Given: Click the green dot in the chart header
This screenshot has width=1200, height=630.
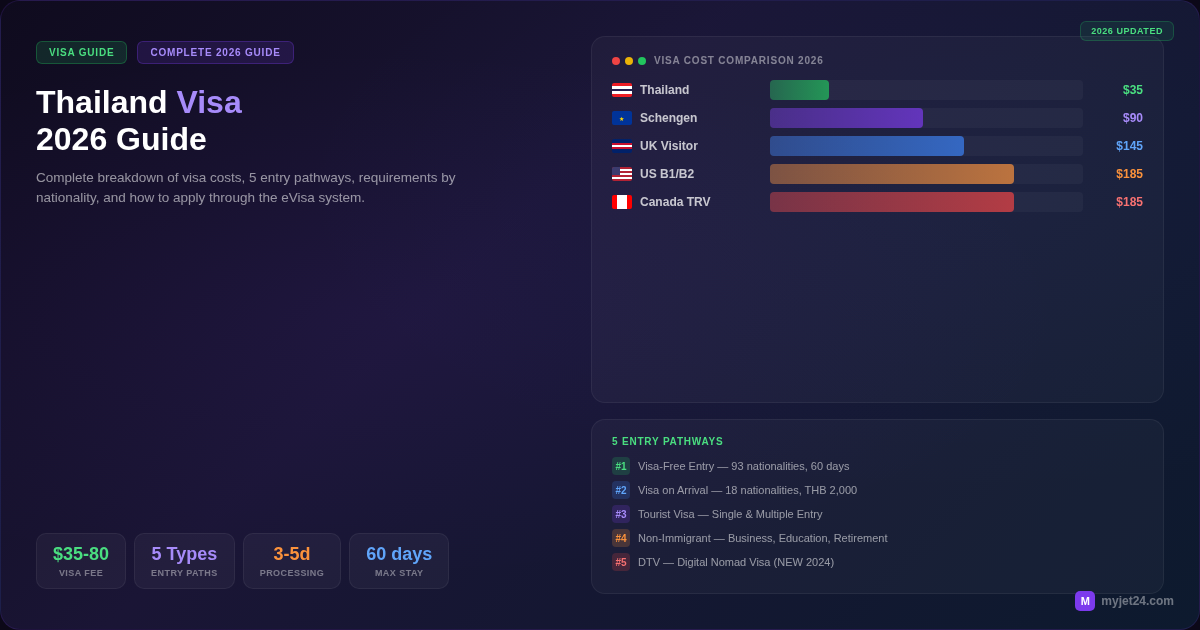Looking at the screenshot, I should [640, 60].
